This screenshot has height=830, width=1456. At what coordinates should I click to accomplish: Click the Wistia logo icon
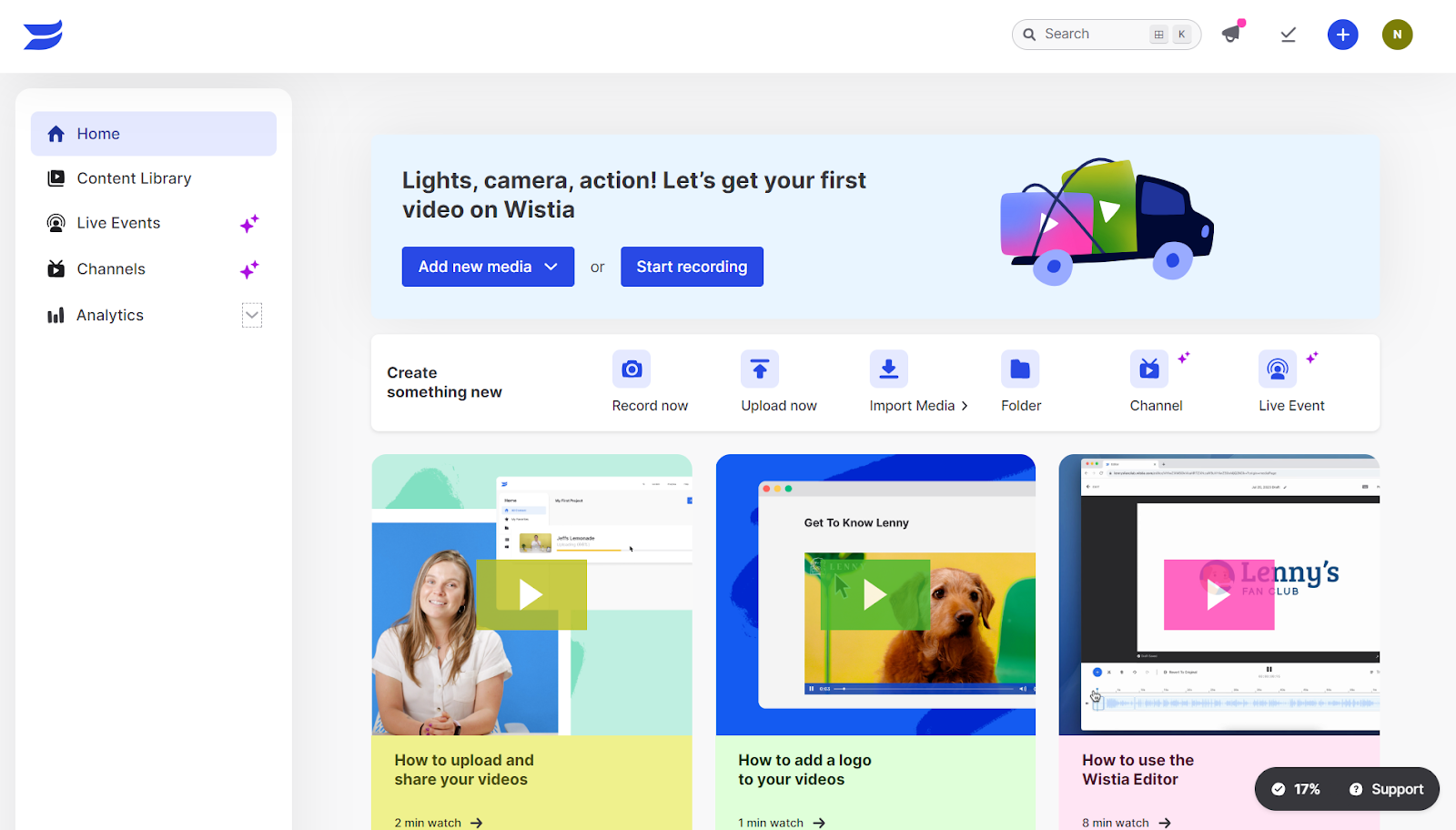(x=43, y=35)
